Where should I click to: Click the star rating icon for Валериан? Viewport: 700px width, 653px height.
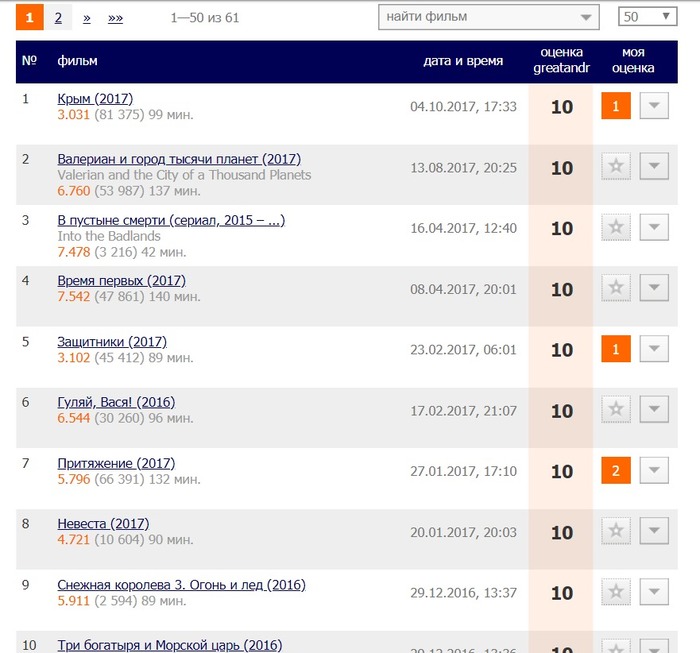tap(616, 167)
